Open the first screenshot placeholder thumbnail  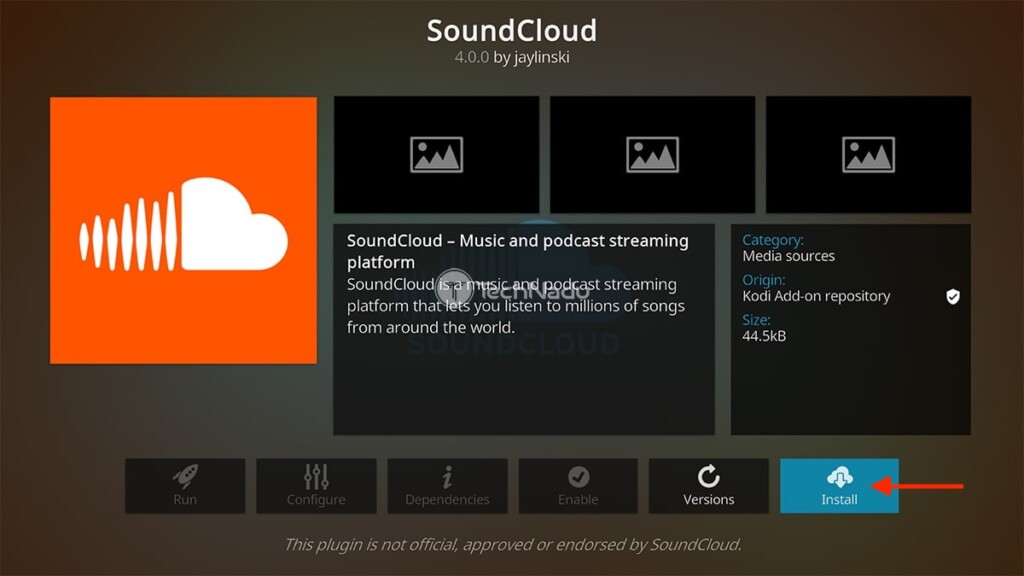(436, 155)
